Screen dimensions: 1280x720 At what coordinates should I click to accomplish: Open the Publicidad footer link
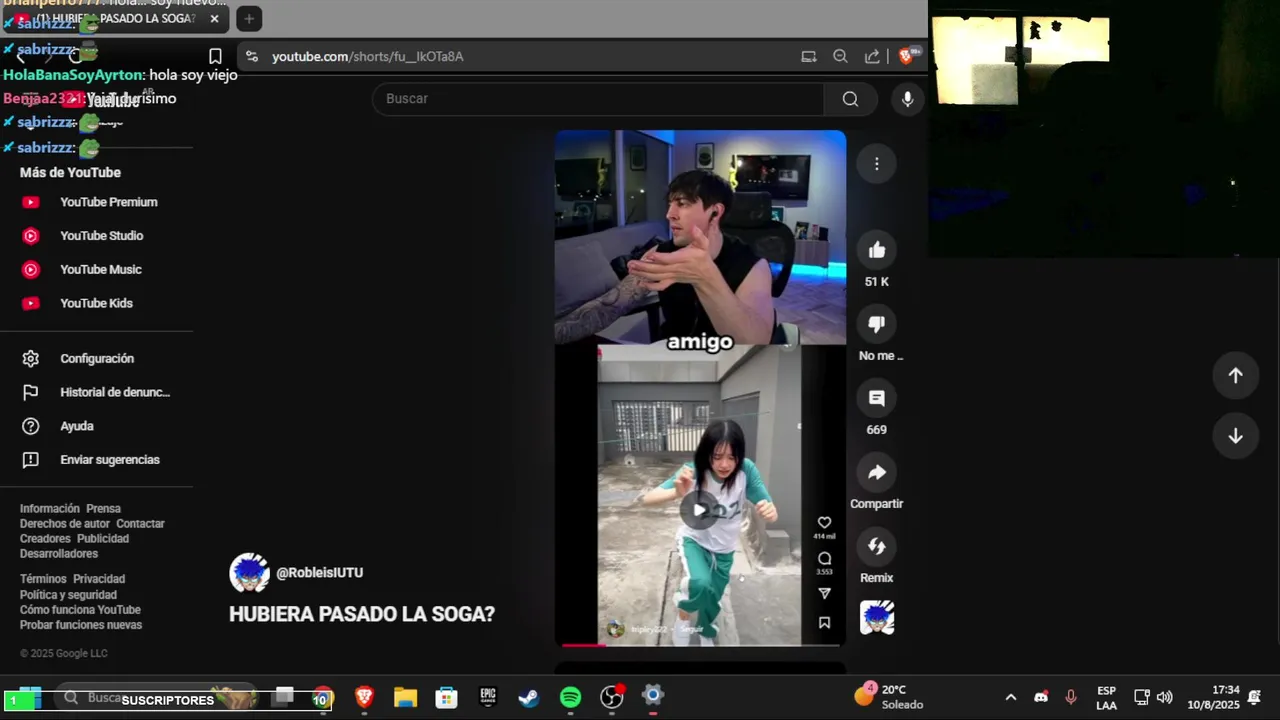[x=103, y=539]
